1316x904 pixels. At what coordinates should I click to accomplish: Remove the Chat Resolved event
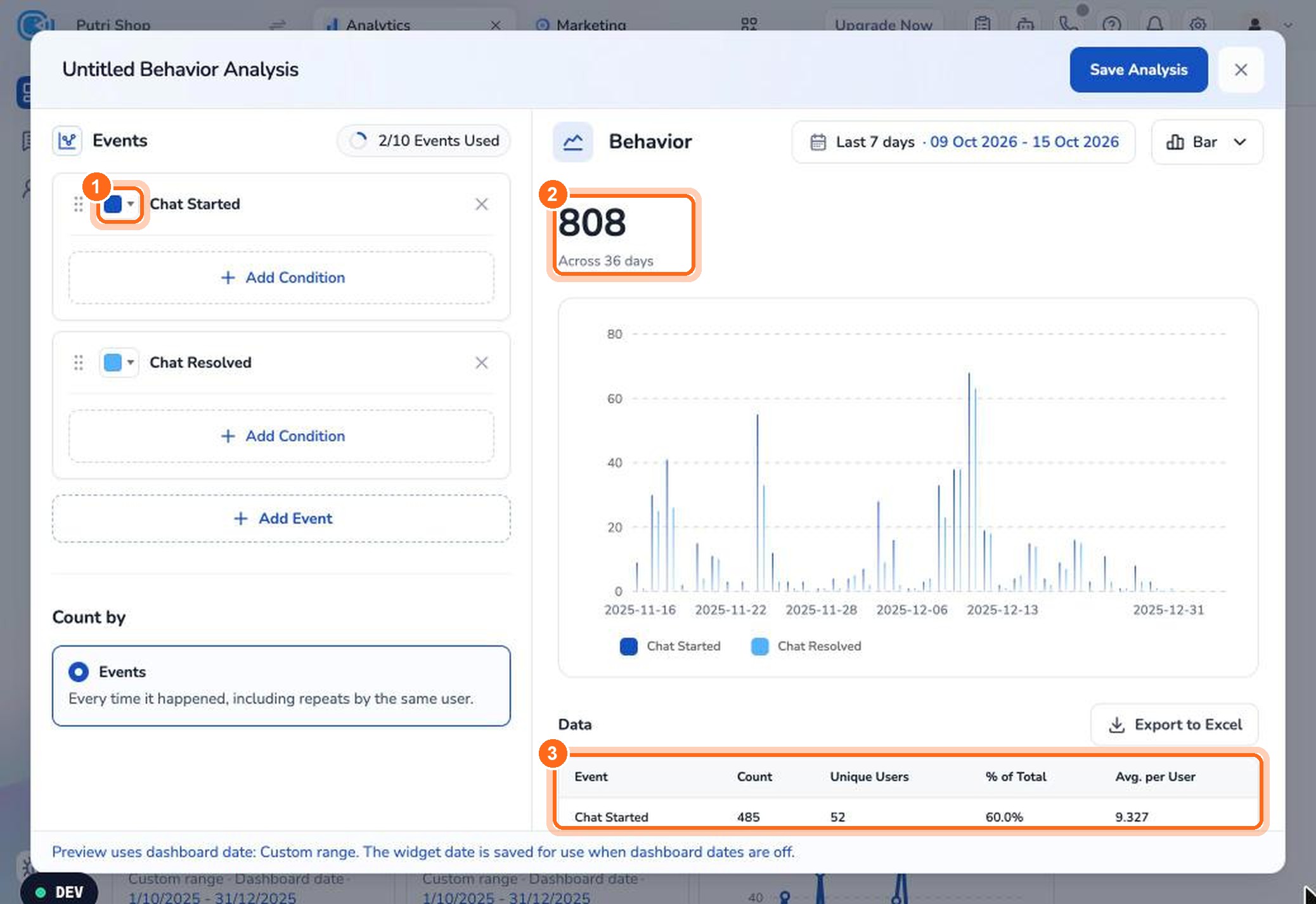pos(482,363)
